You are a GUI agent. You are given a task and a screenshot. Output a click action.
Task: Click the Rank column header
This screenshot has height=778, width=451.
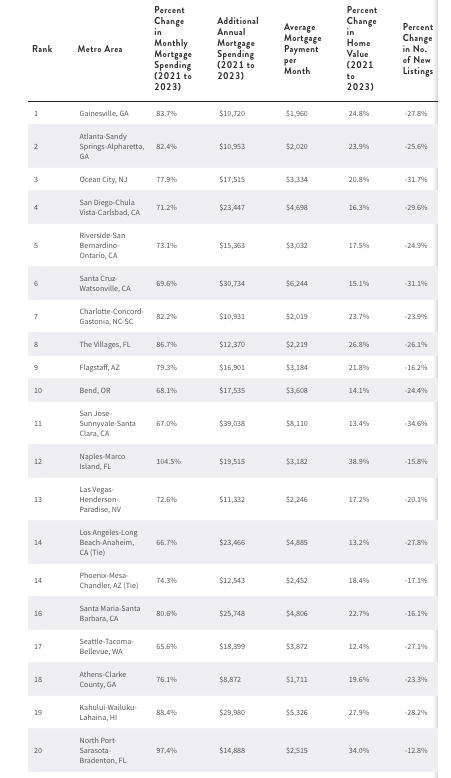click(x=42, y=49)
